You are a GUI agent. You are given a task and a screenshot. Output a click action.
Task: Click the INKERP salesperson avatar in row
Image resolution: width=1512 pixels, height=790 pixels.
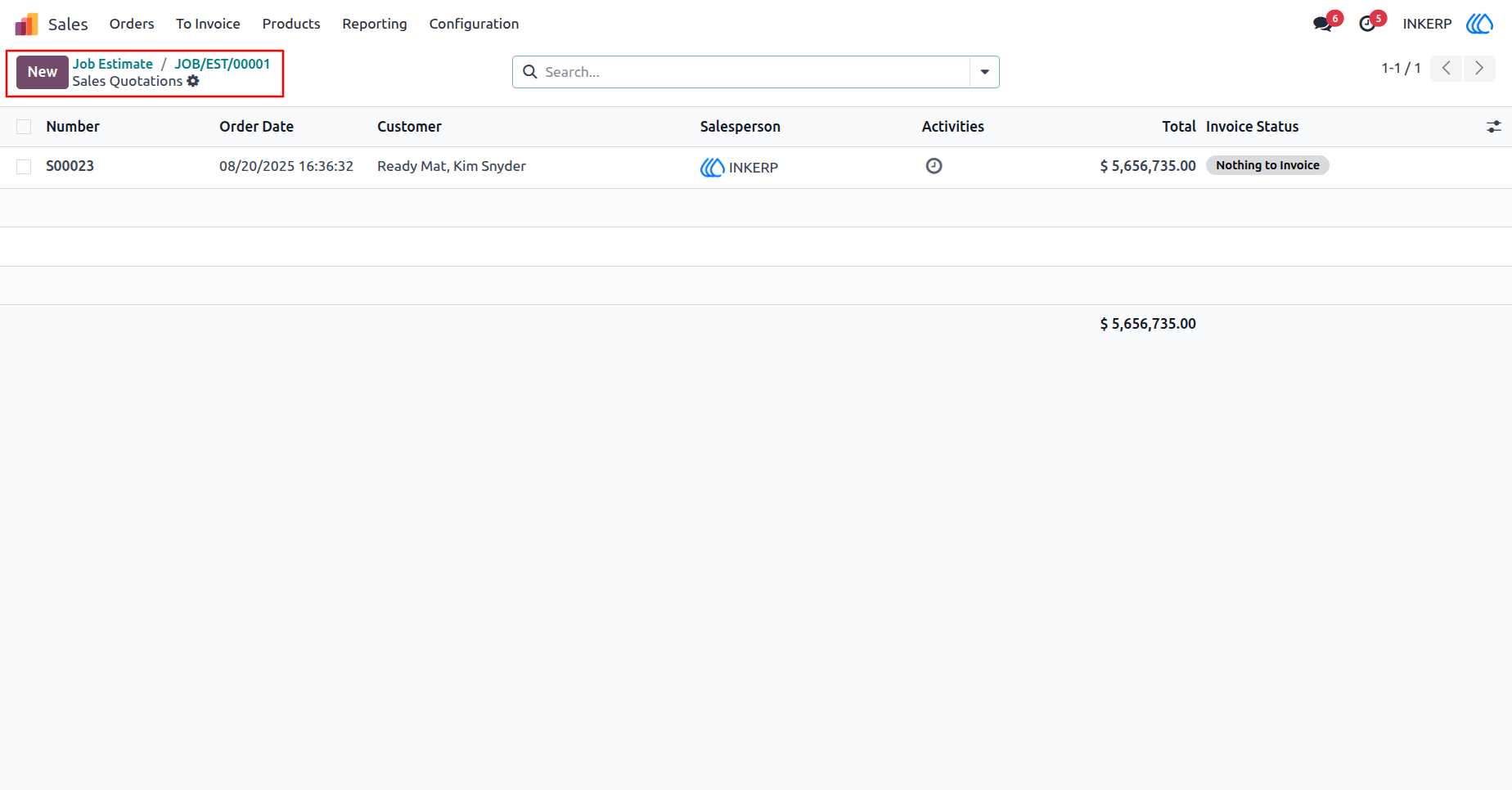click(x=712, y=168)
